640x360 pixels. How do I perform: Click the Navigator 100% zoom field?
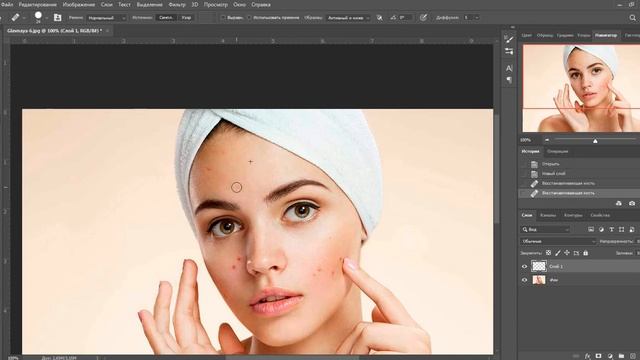click(527, 140)
